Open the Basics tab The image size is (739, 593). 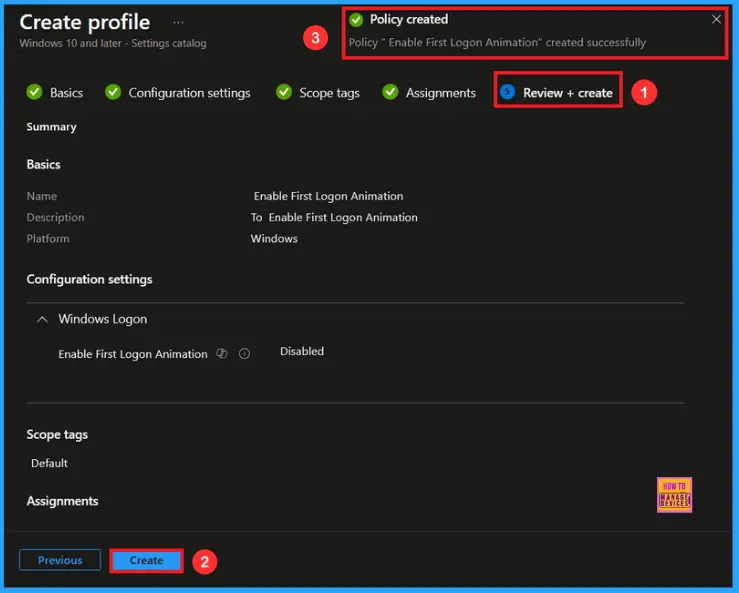click(66, 93)
